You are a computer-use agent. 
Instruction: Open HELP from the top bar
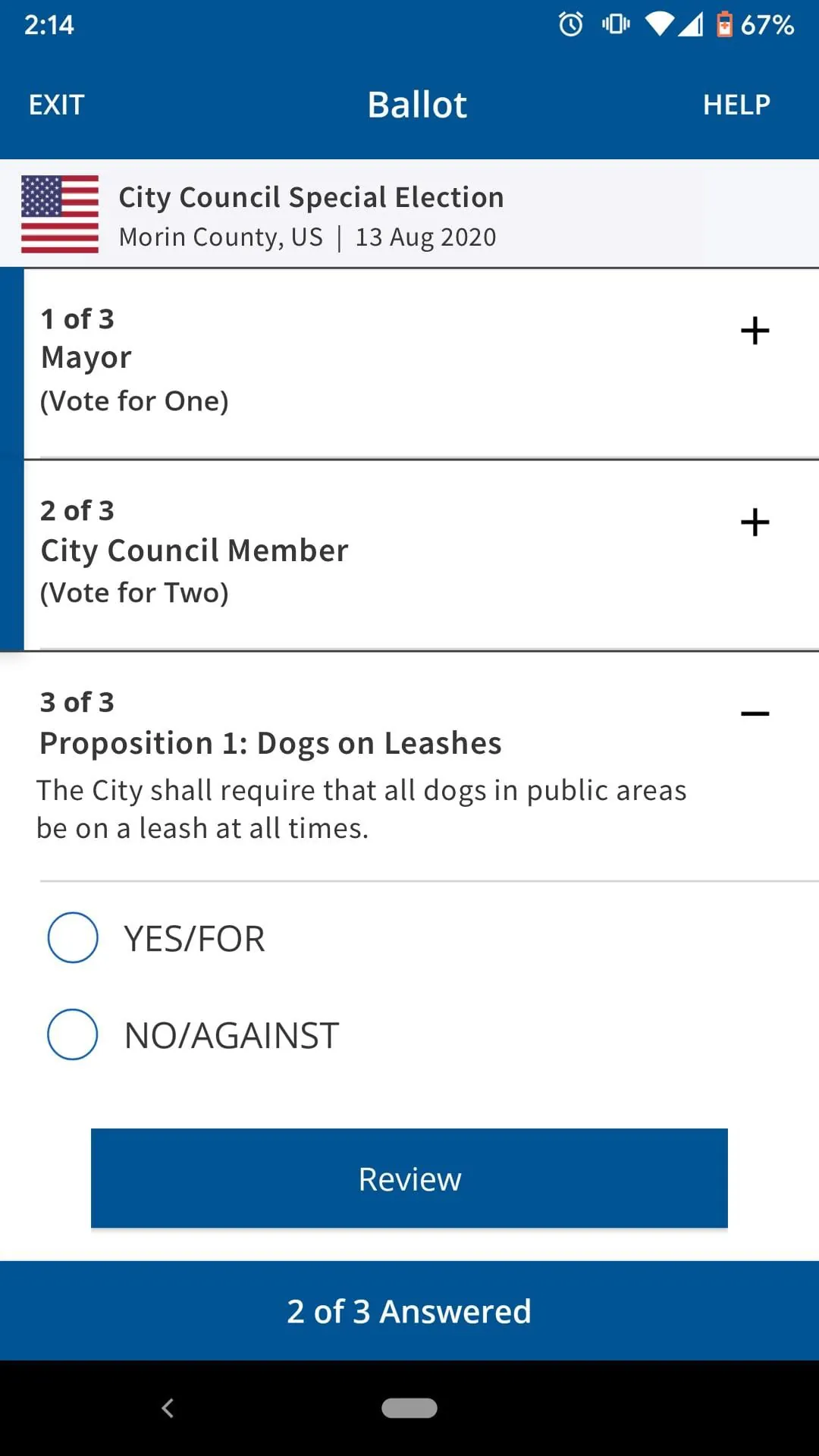click(736, 105)
